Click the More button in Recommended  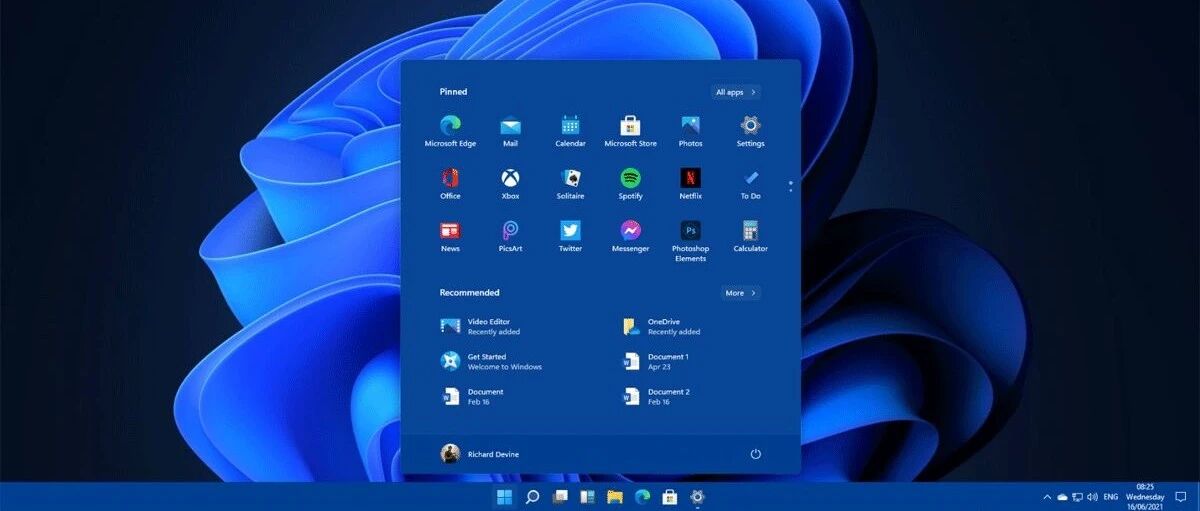pos(741,293)
